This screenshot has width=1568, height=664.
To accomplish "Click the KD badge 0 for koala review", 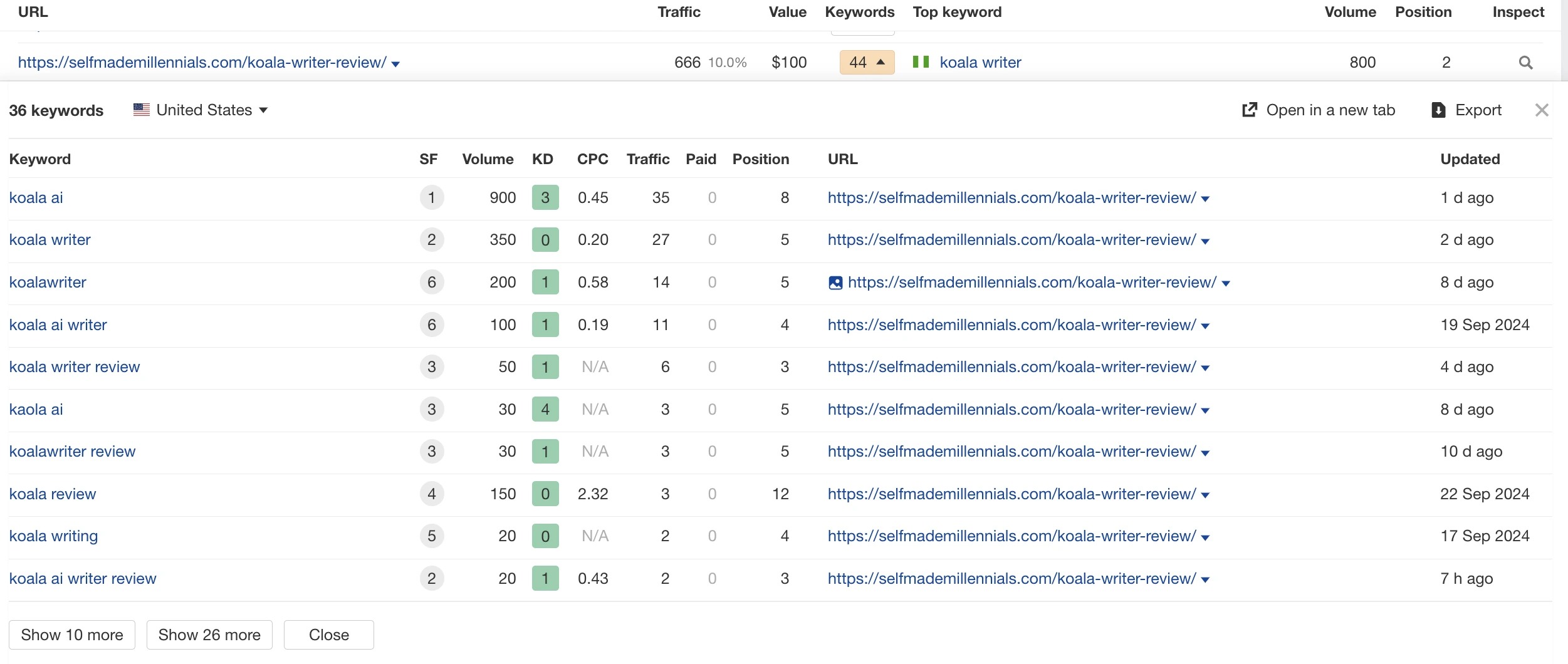I will pyautogui.click(x=545, y=494).
